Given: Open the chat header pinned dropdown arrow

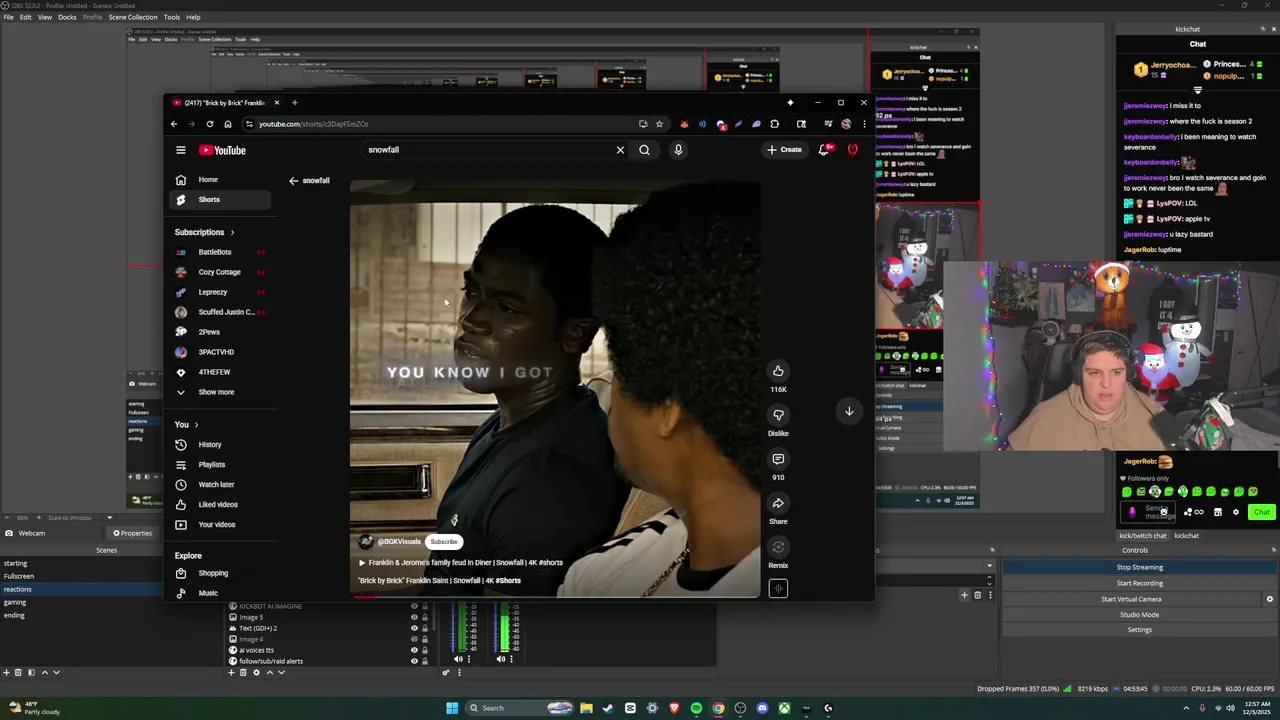Looking at the screenshot, I should click(x=1198, y=90).
